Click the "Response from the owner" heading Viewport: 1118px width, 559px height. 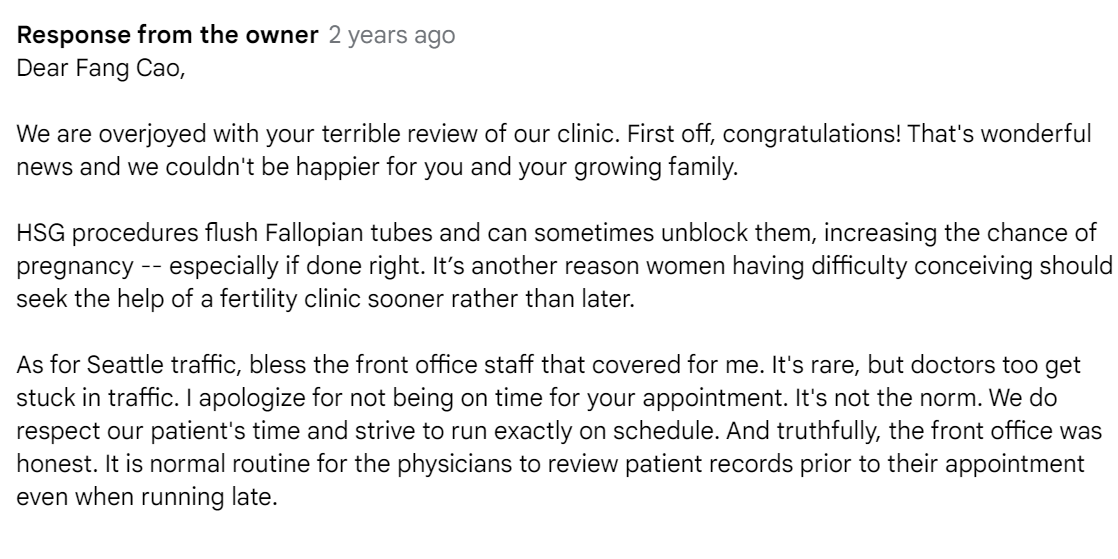pyautogui.click(x=167, y=35)
